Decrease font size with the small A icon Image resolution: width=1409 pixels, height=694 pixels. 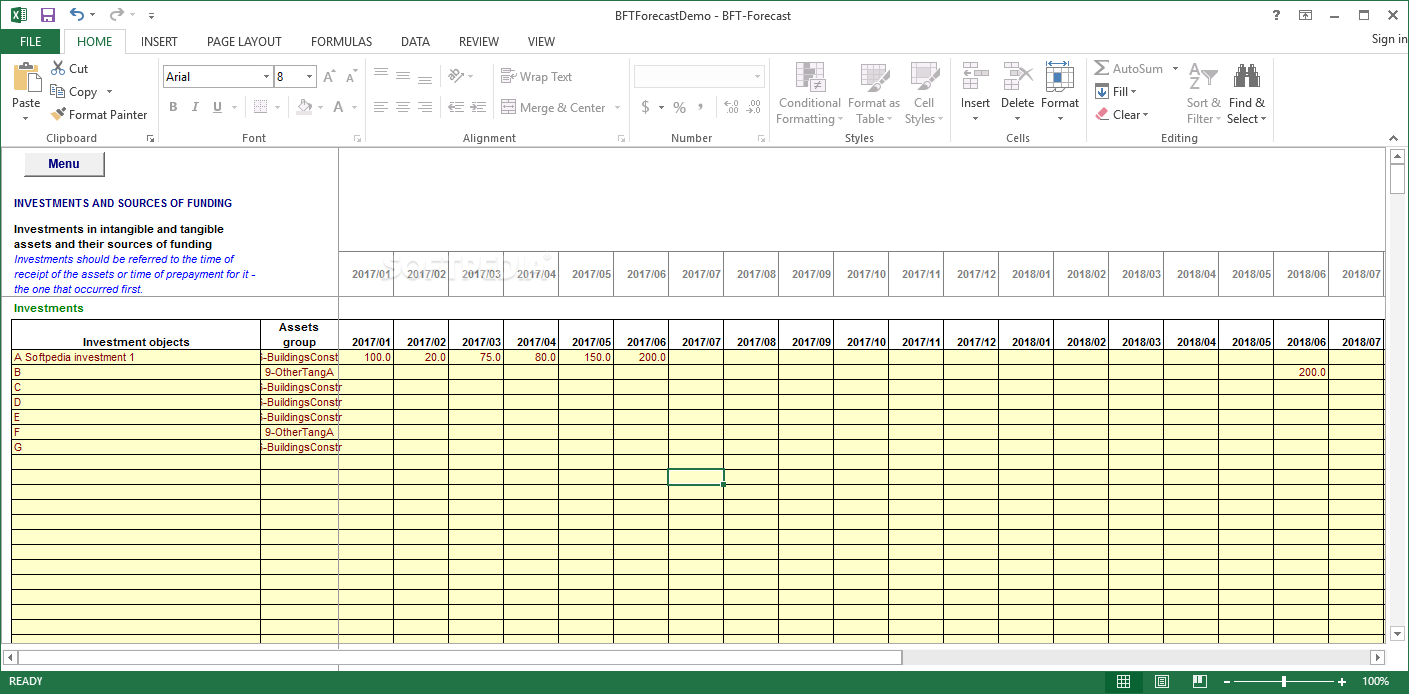pyautogui.click(x=351, y=77)
